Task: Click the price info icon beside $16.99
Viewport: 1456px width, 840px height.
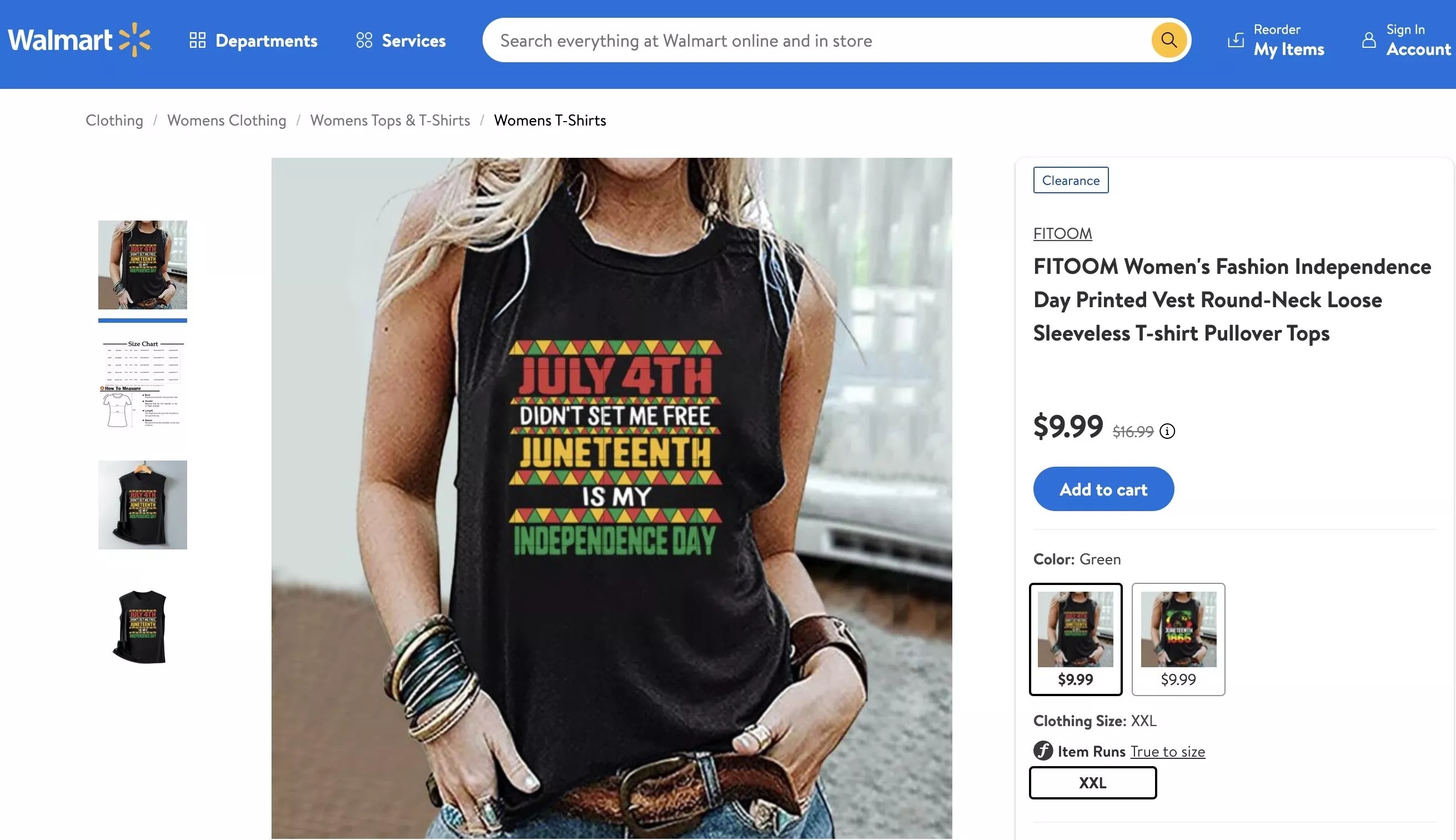Action: point(1167,431)
